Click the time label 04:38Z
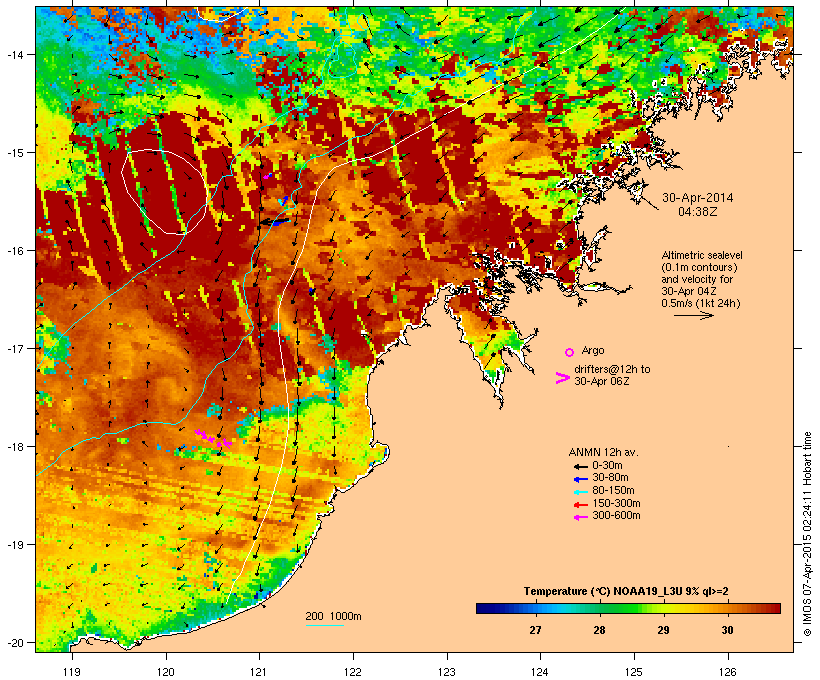Screen dimensions: 820x680 point(698,212)
